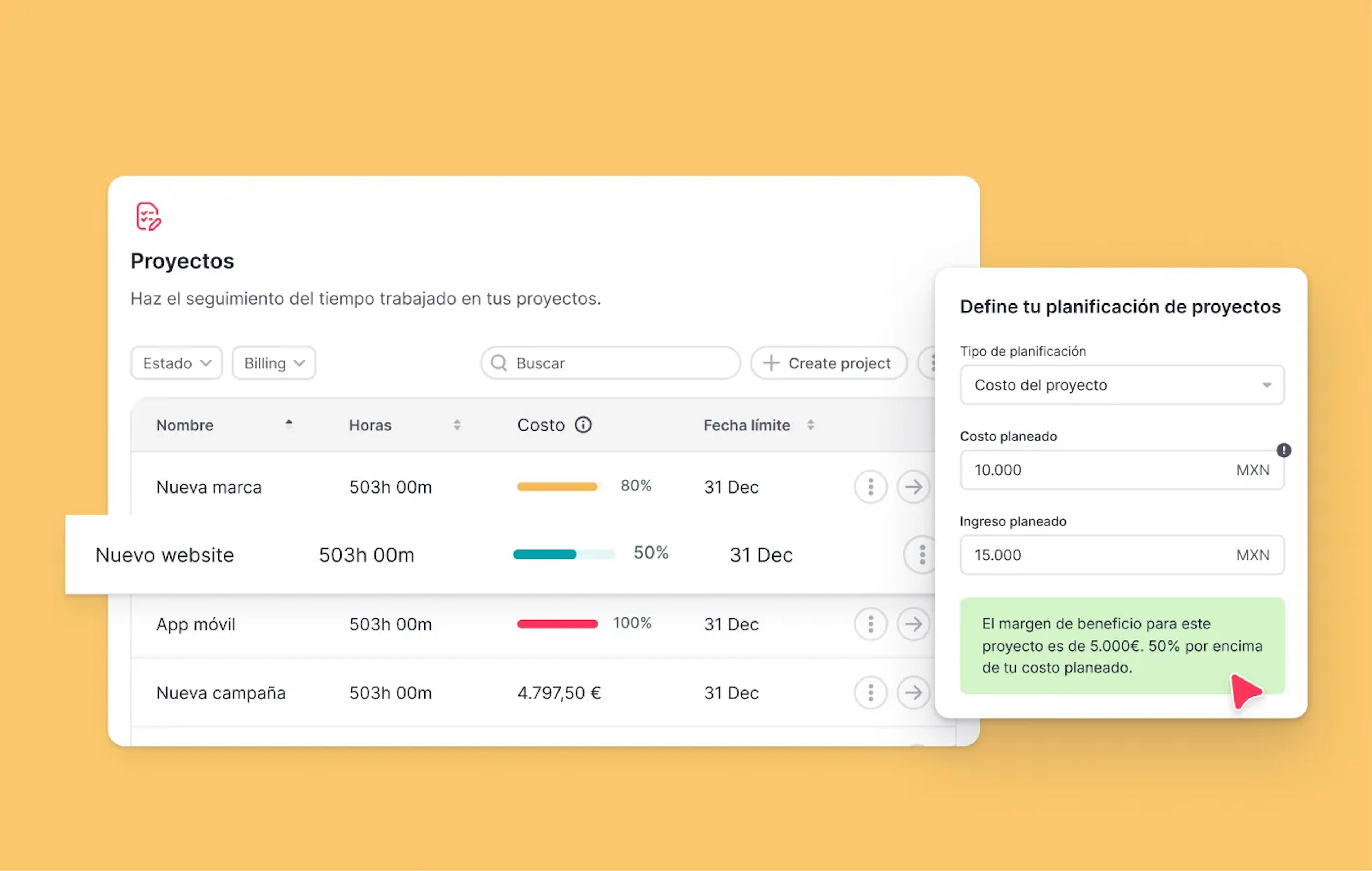Expand the Billing filter dropdown
1372x871 pixels.
[x=274, y=363]
